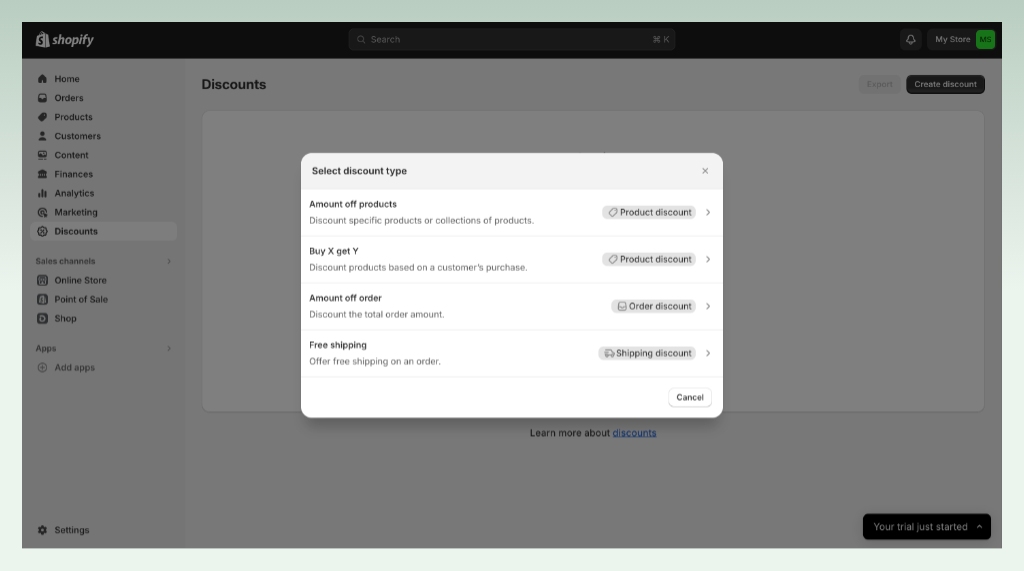Open Buy X get Y via its chevron
1024x571 pixels.
[708, 259]
